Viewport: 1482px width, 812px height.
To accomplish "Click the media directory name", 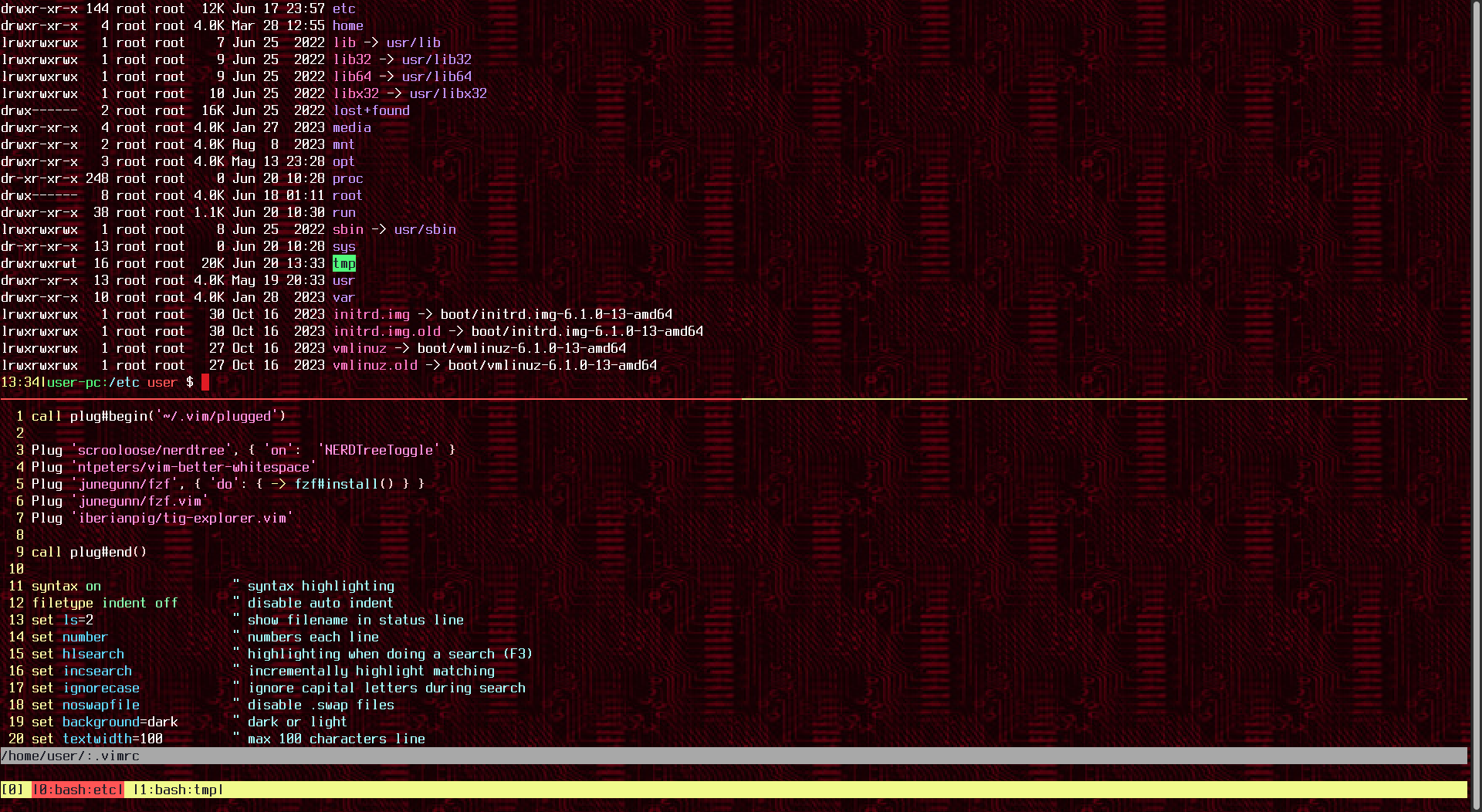I will click(352, 127).
